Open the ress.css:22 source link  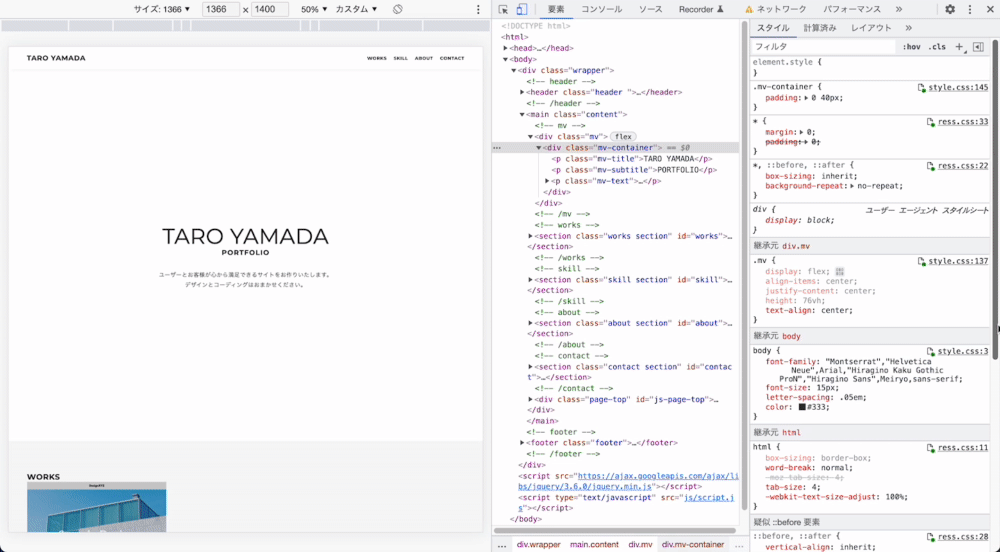[962, 166]
